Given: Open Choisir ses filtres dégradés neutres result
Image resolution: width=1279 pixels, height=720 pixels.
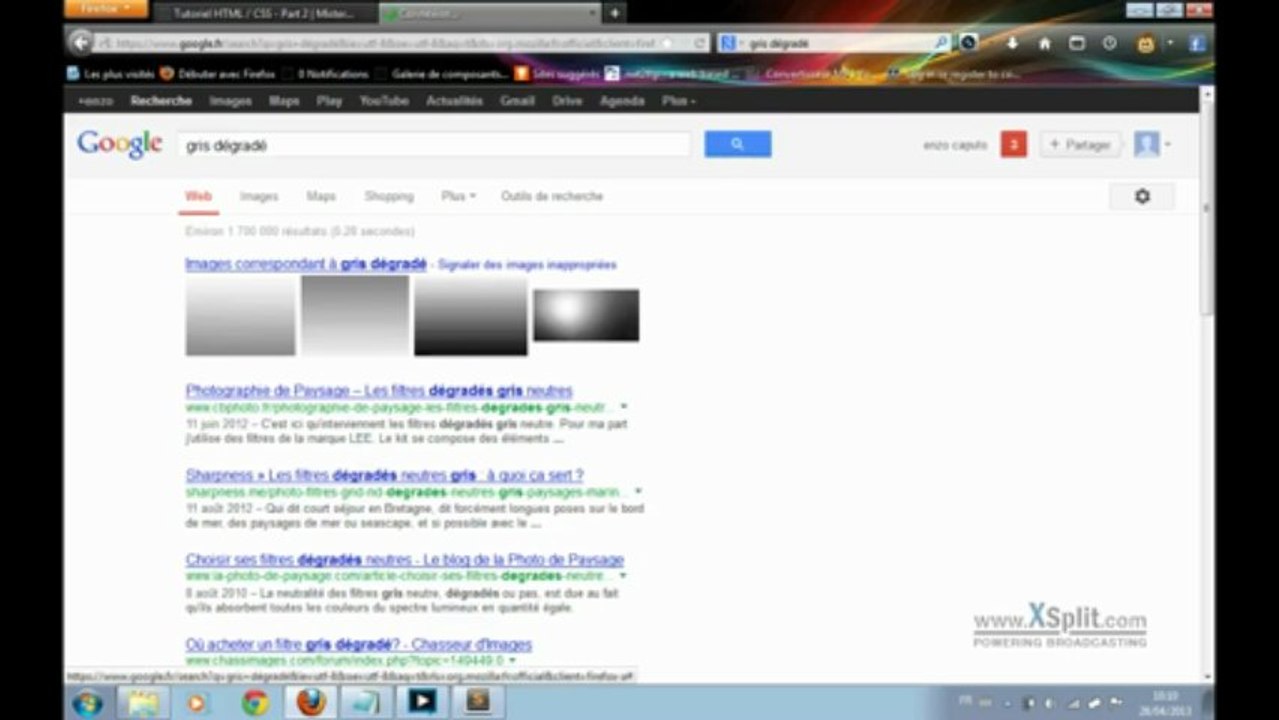Looking at the screenshot, I should click(x=405, y=559).
